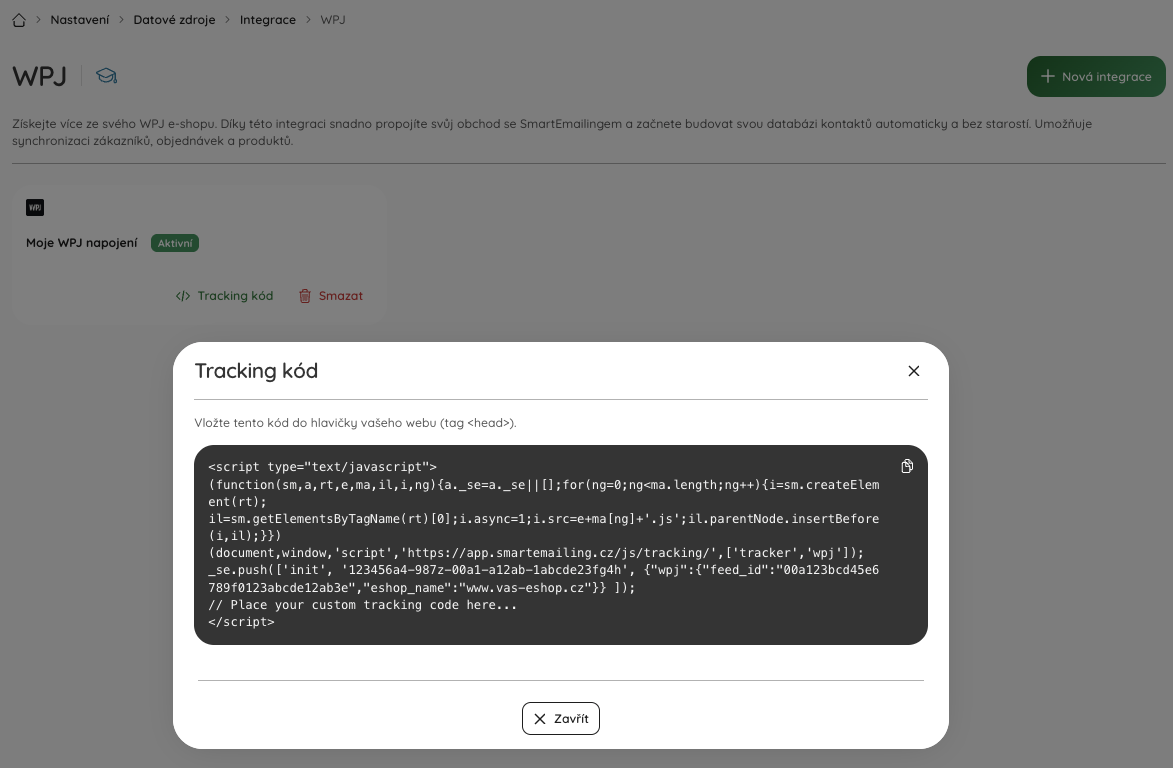Viewport: 1173px width, 768px height.
Task: Click the Tracking kód dialog heading
Action: pyautogui.click(x=257, y=371)
